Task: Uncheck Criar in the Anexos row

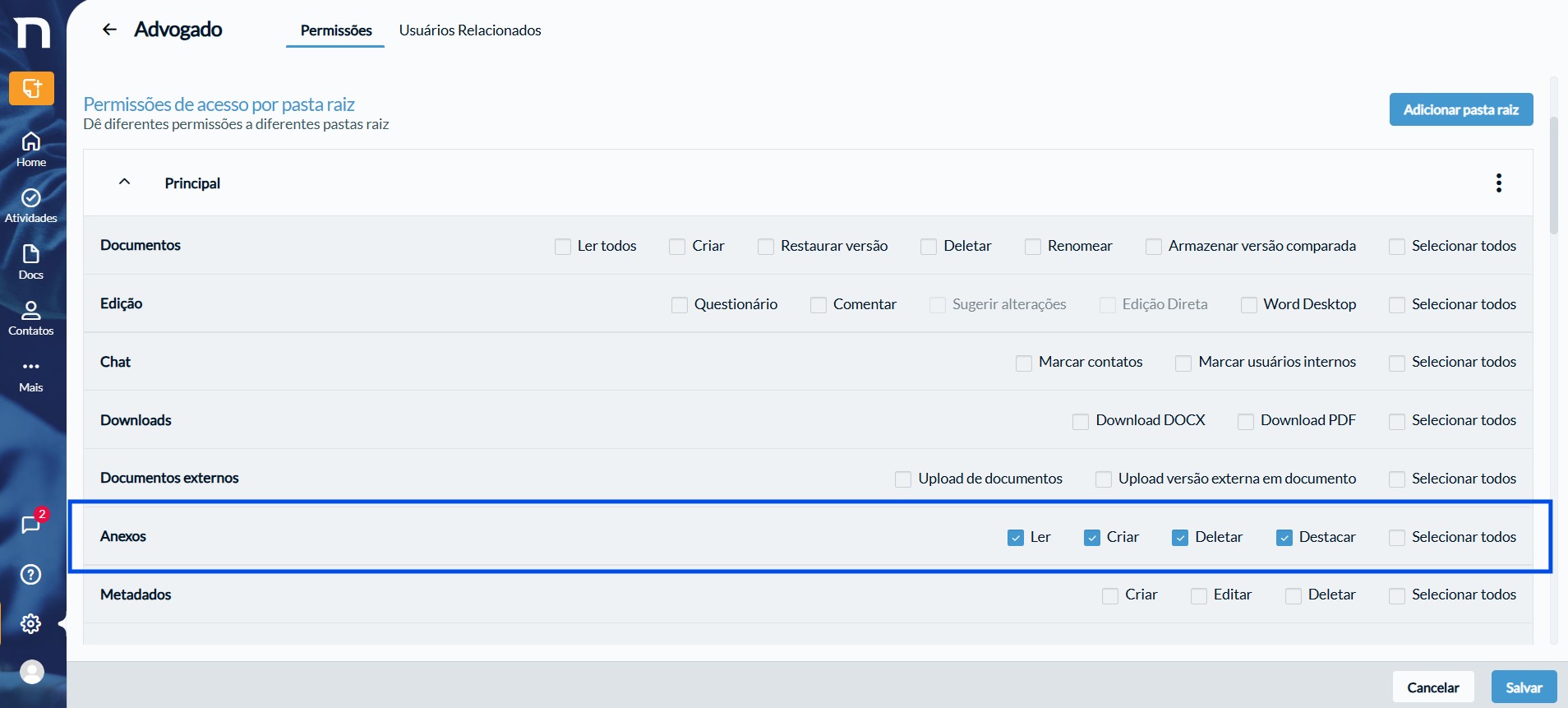Action: click(x=1092, y=538)
